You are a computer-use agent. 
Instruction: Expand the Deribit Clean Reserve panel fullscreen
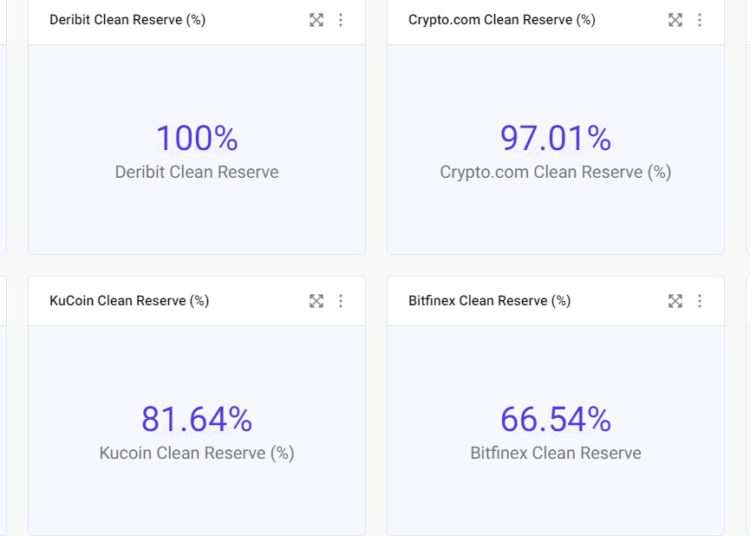[316, 20]
